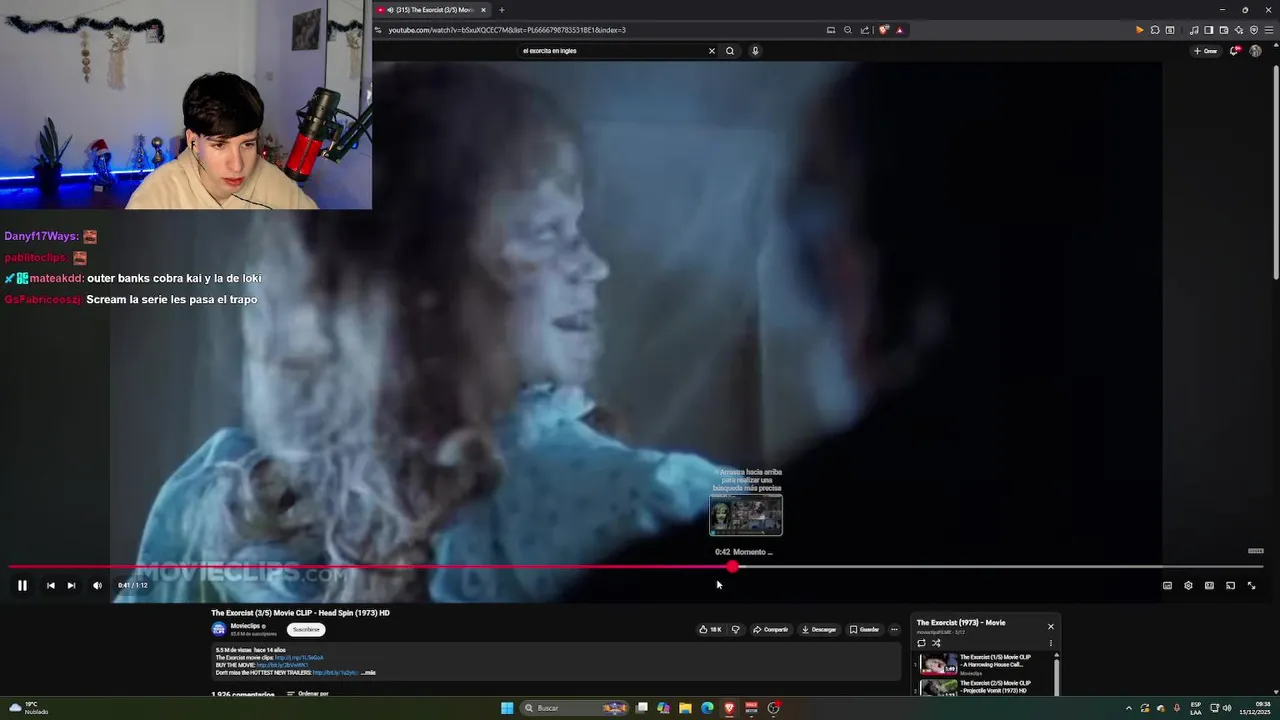The height and width of the screenshot is (720, 1280).
Task: Click the taskbar Buscar search box
Action: click(574, 708)
